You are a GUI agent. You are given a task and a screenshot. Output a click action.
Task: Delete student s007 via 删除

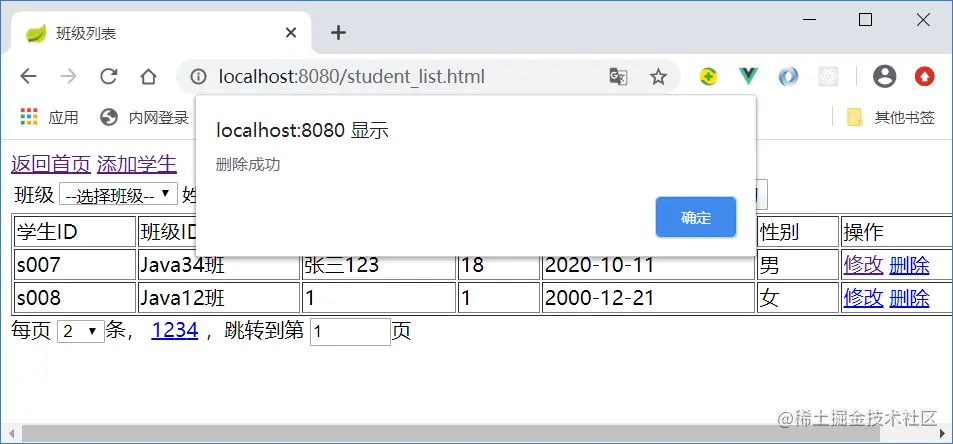coord(909,265)
